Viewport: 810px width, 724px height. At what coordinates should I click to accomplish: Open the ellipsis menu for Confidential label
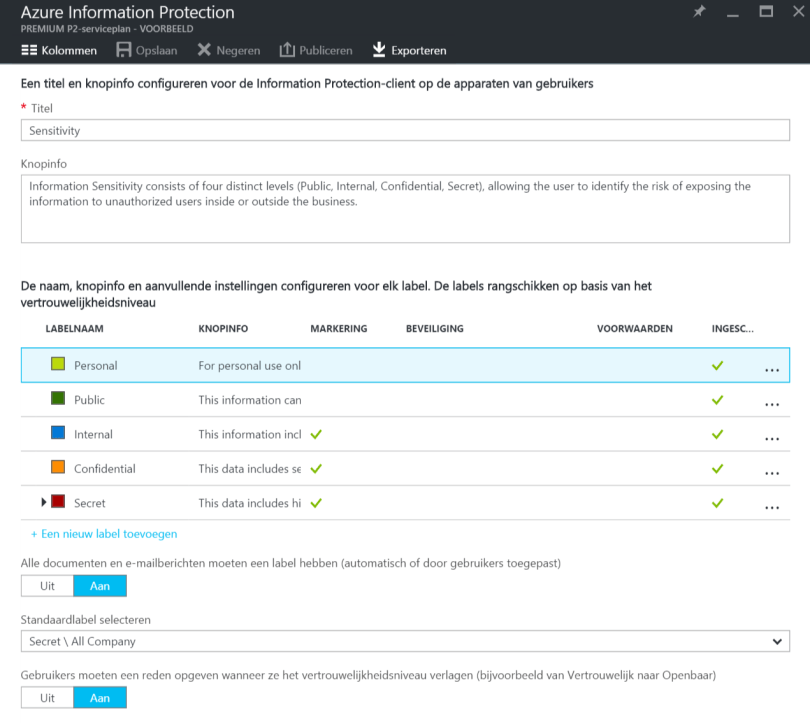coord(771,472)
